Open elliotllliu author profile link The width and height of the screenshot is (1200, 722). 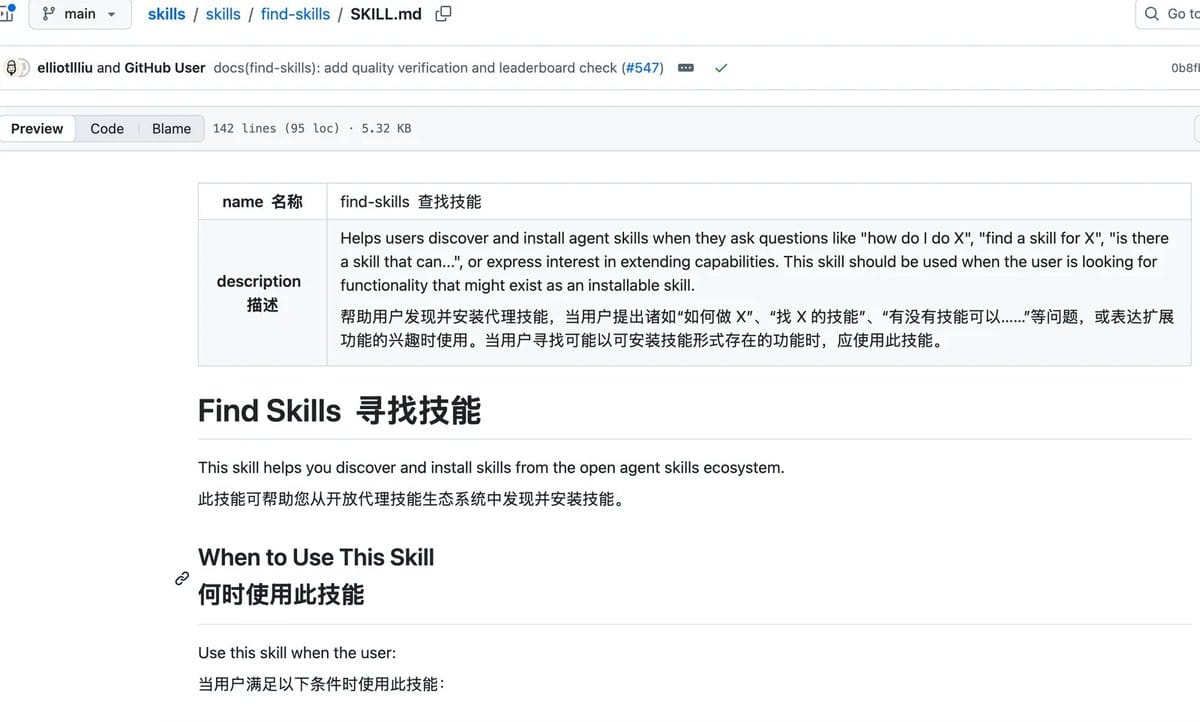pos(64,68)
